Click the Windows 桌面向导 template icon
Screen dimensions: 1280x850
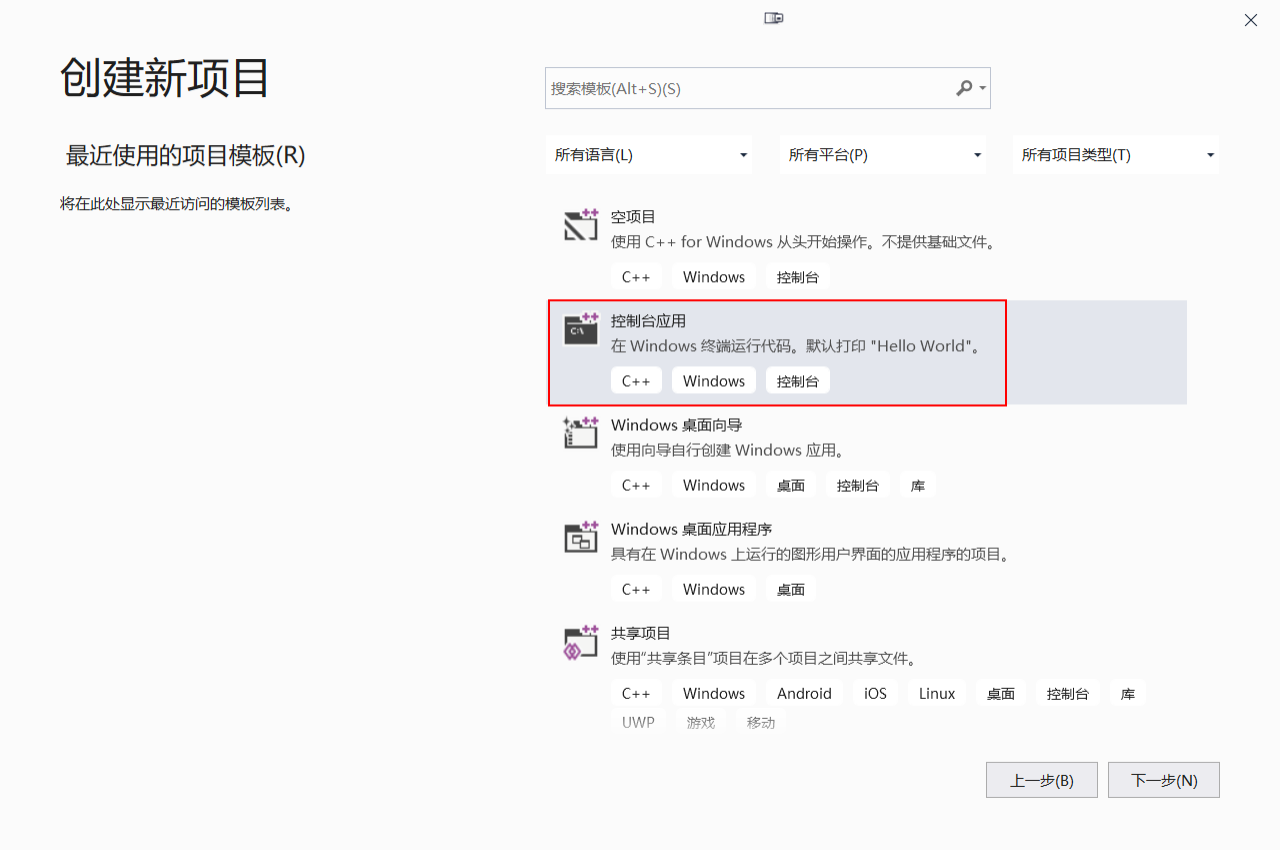click(581, 433)
